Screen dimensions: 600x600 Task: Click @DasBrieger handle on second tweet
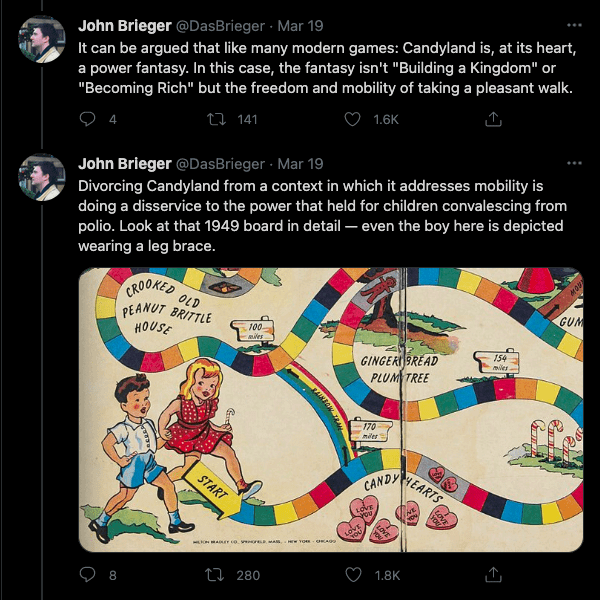tap(221, 163)
